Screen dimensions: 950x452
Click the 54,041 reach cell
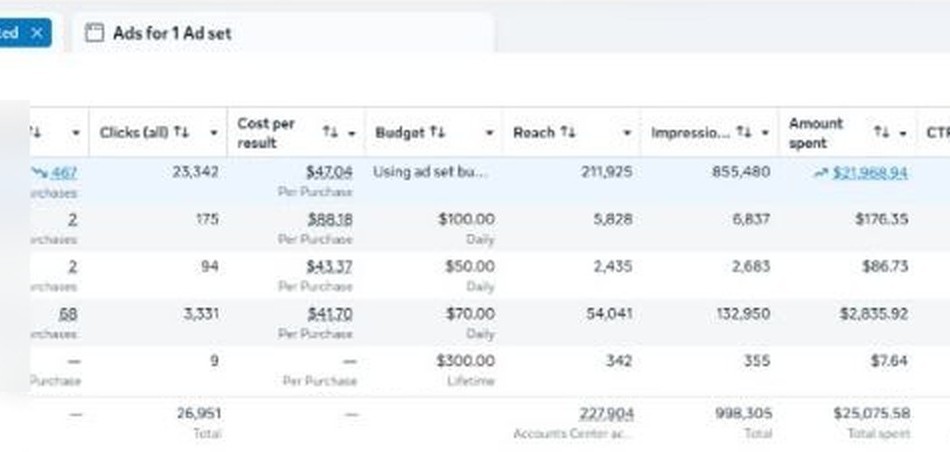pyautogui.click(x=610, y=314)
